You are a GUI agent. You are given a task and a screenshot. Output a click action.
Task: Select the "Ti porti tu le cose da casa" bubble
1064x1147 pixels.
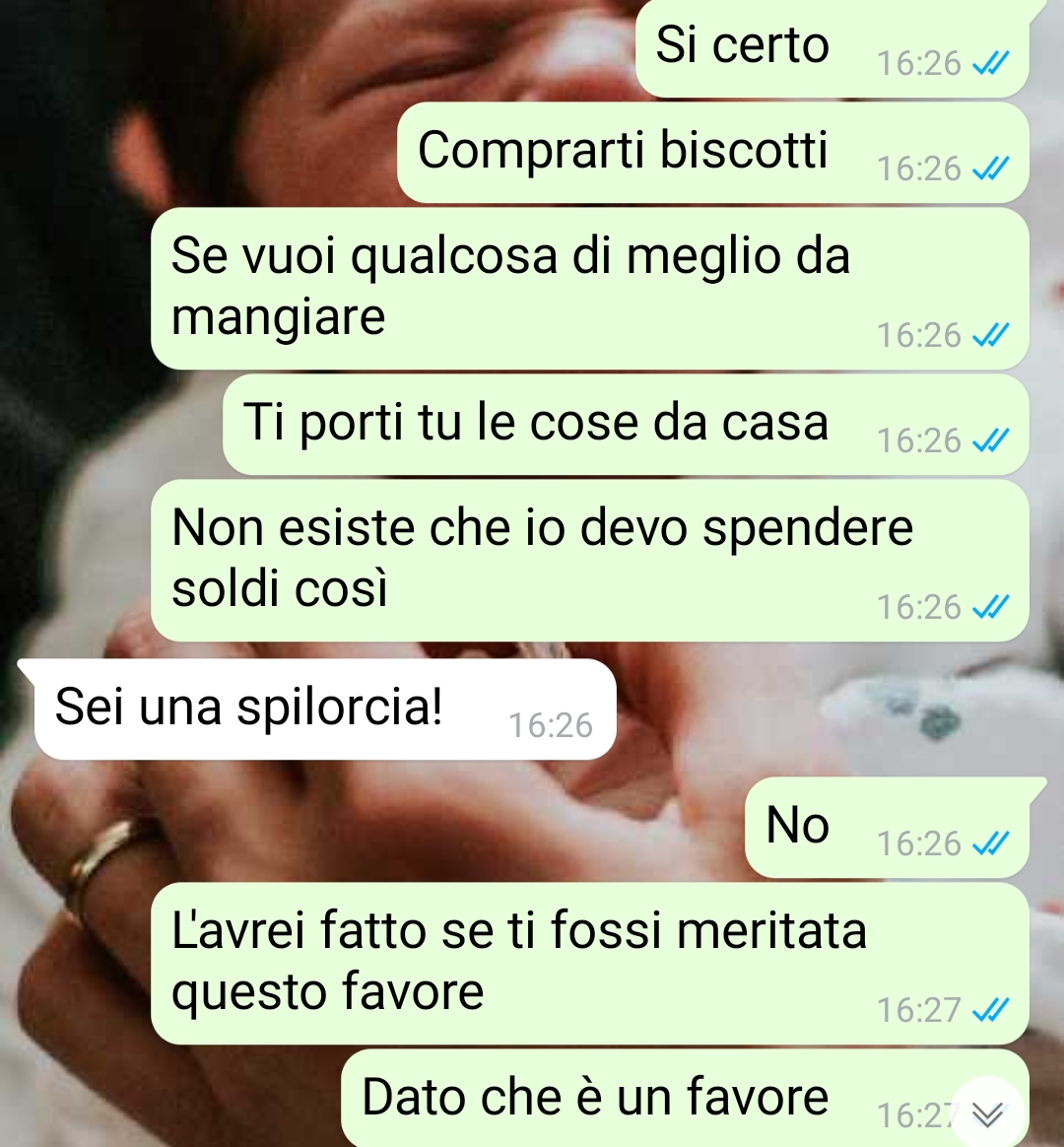click(626, 425)
